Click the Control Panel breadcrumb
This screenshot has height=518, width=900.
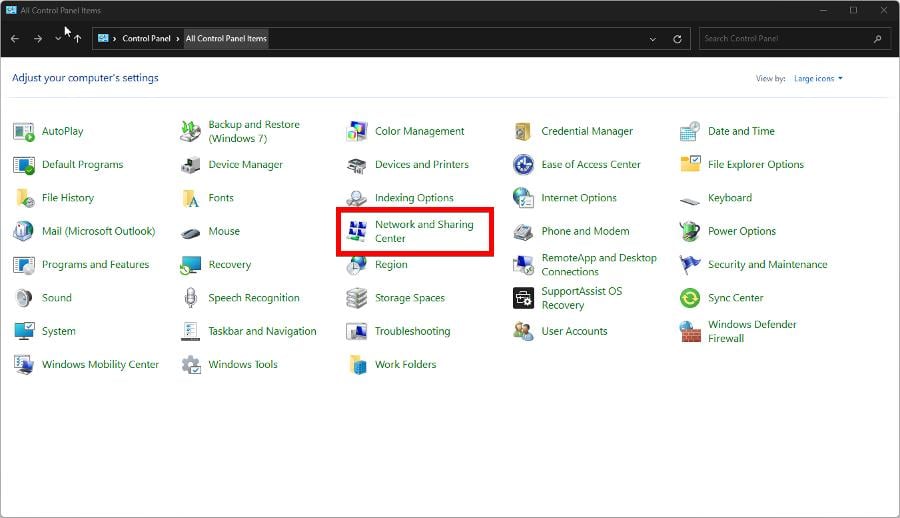pos(146,38)
